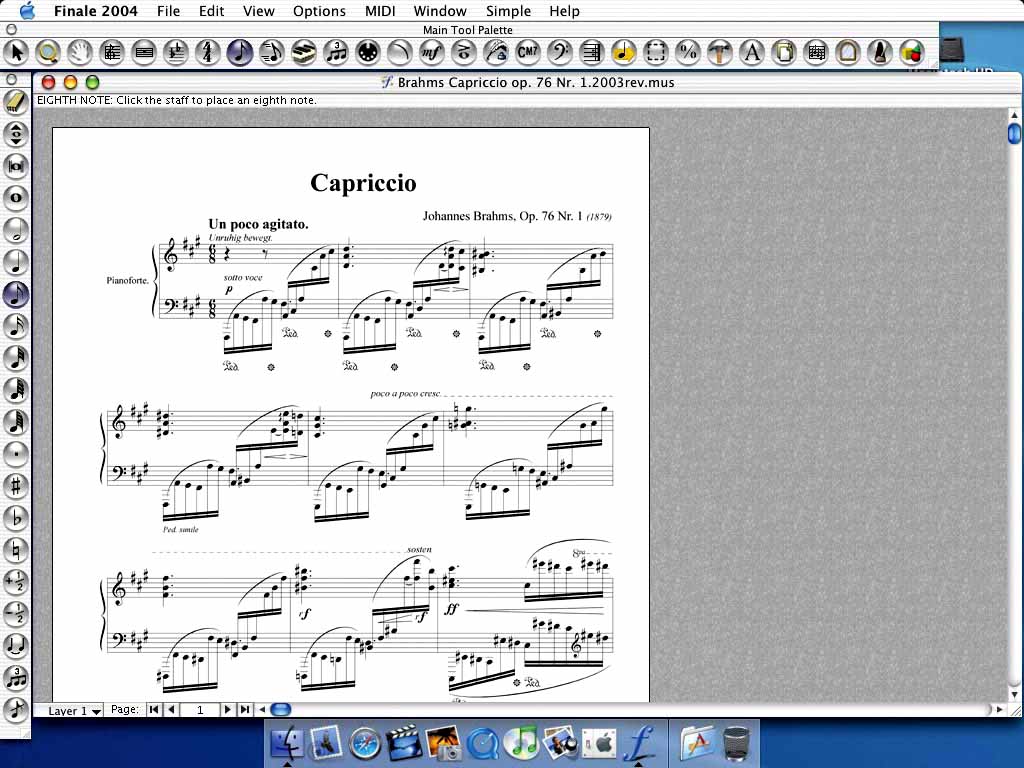Open the Trash in the Dock
Viewport: 1024px width, 768px height.
click(x=739, y=743)
